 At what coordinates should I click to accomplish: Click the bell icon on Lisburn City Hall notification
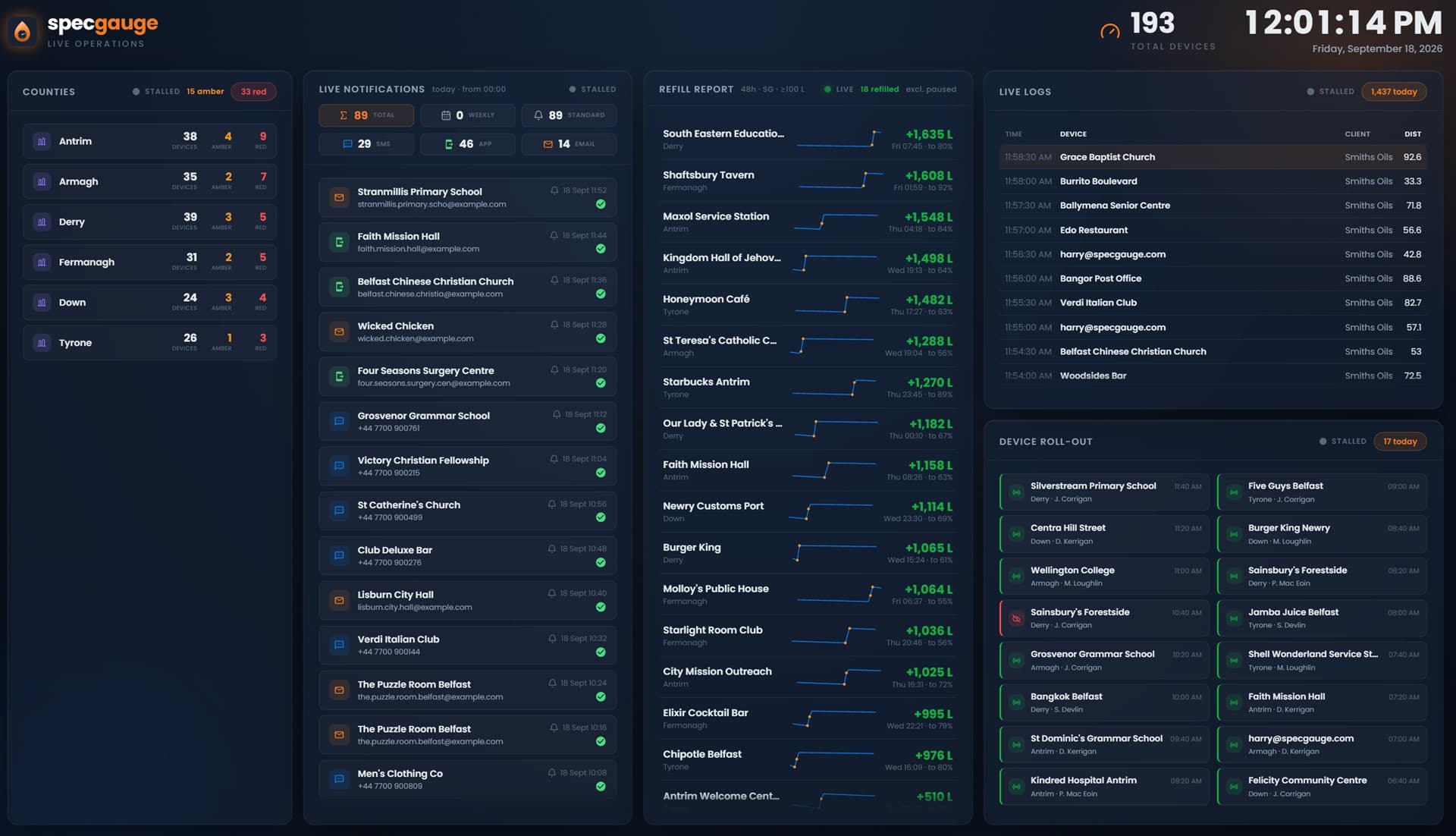tap(552, 593)
